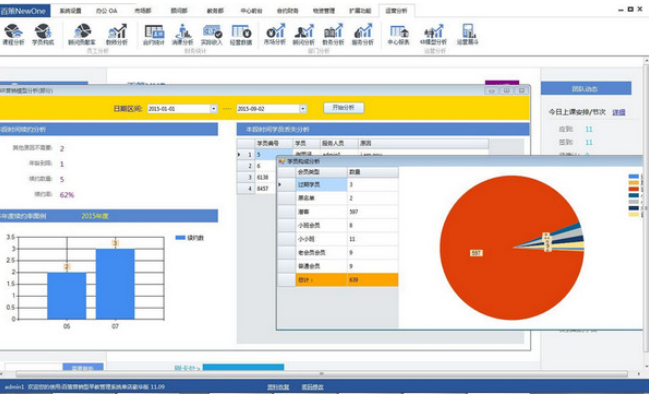This screenshot has width=649, height=395.
Task: Switch to the 教务部 ribbon tab
Action: point(215,11)
